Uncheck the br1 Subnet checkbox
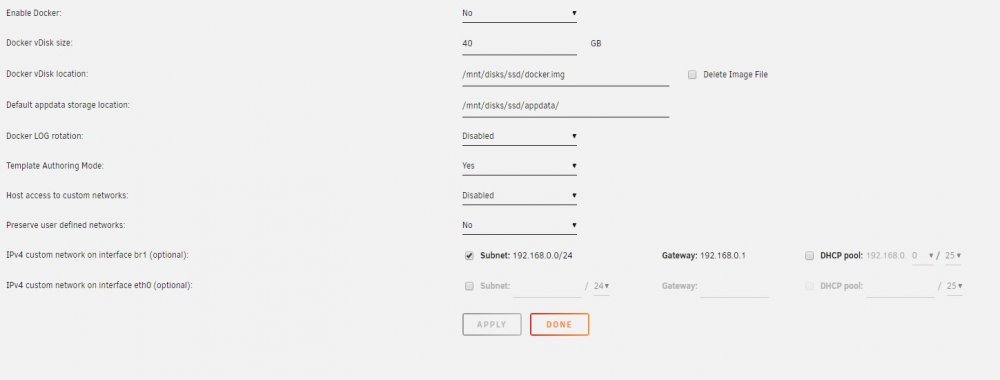The height and width of the screenshot is (380, 1000). [x=469, y=256]
